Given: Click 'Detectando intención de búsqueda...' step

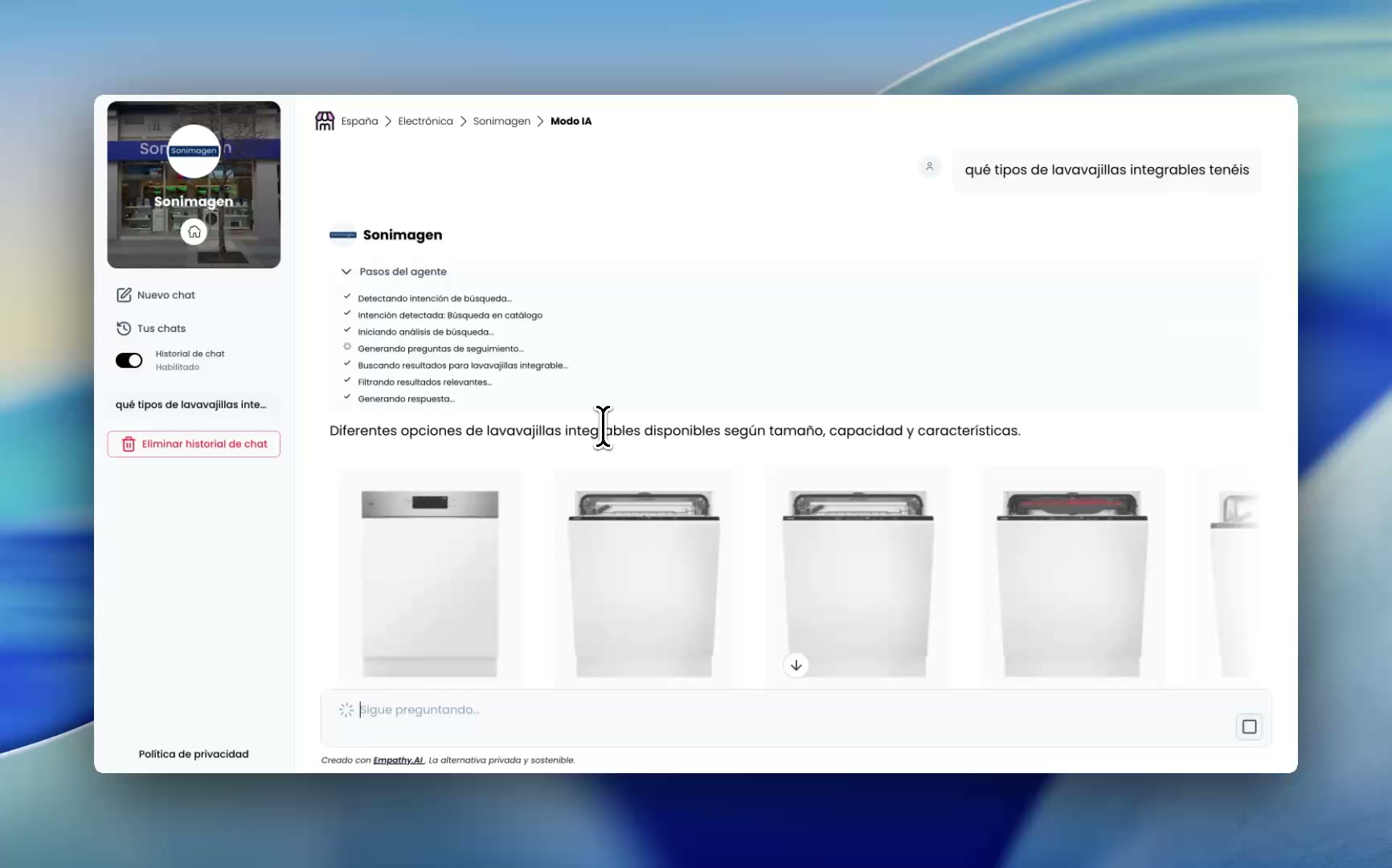Looking at the screenshot, I should click(x=435, y=298).
